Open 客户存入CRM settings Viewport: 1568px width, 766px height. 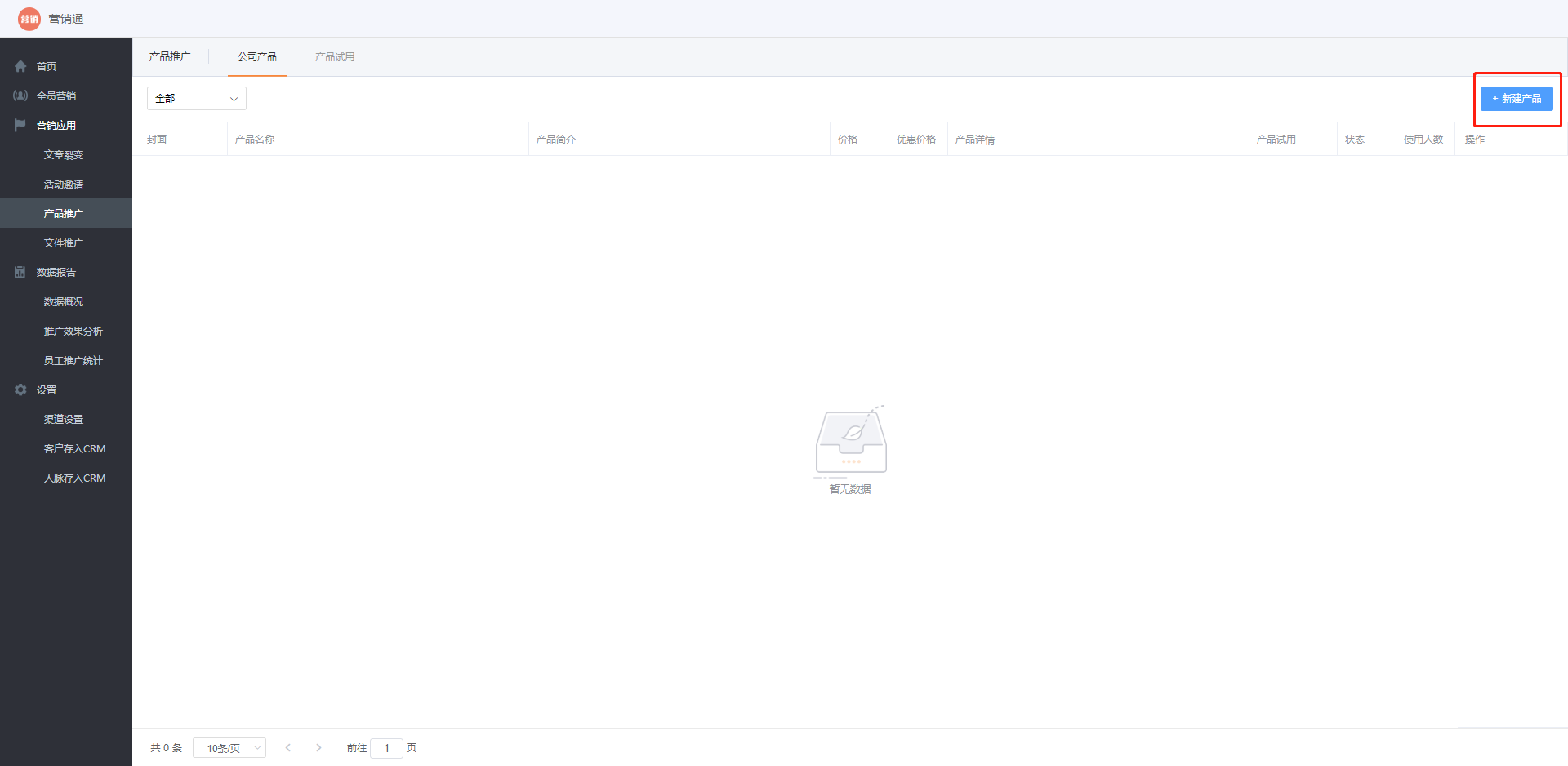[74, 449]
